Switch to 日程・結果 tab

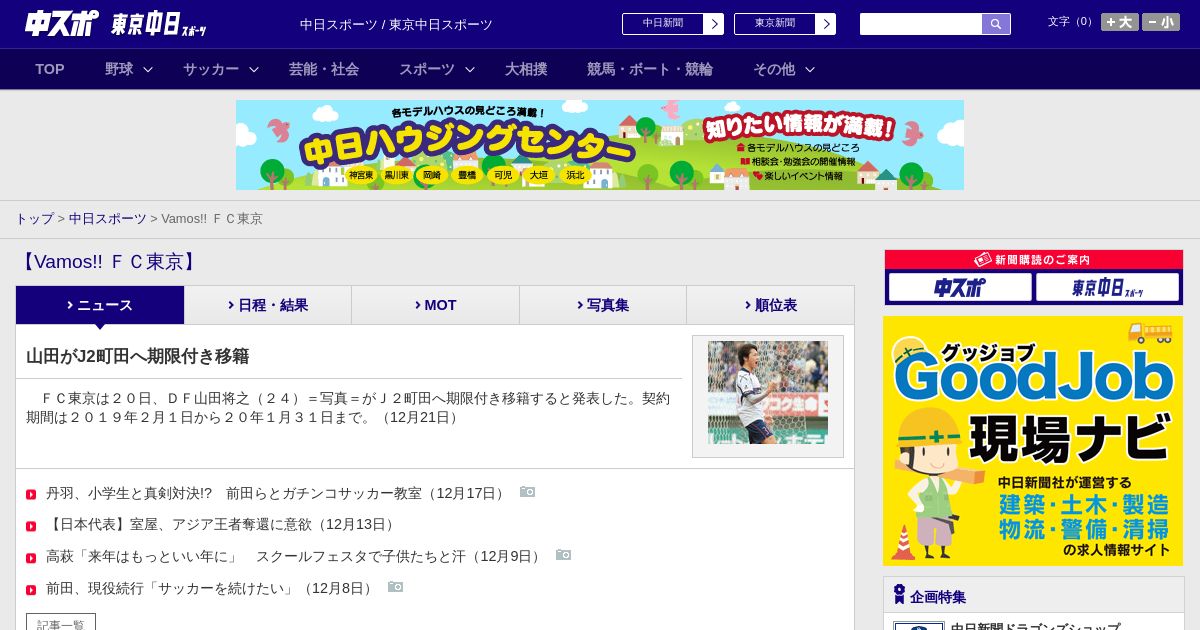click(x=268, y=305)
